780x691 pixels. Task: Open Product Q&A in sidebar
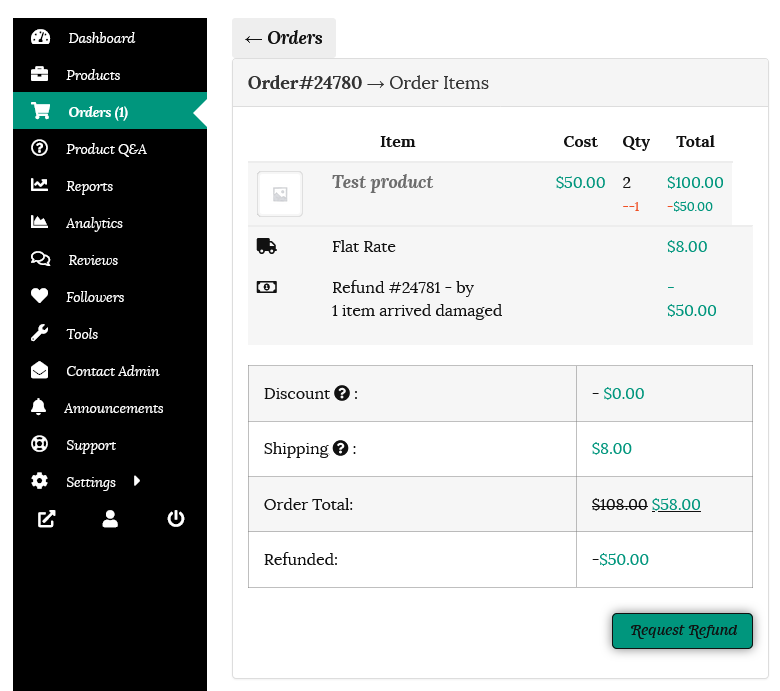pyautogui.click(x=106, y=149)
